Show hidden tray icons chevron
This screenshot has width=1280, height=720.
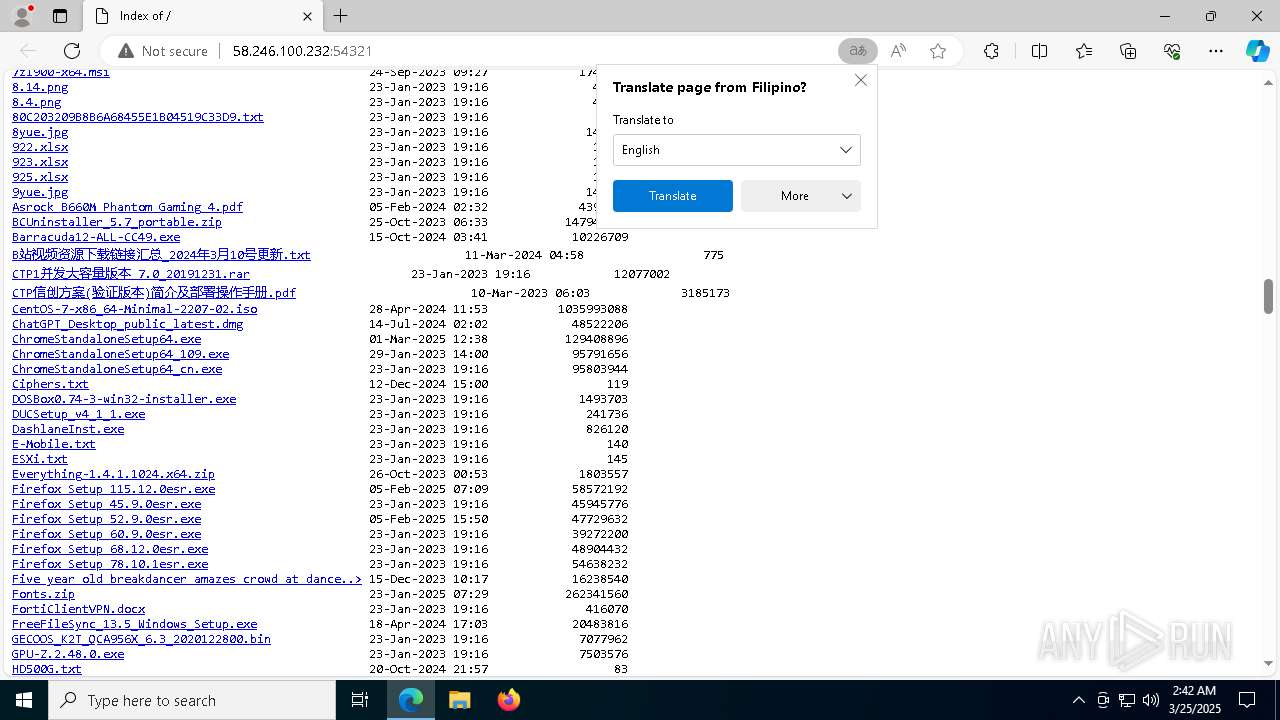[1078, 700]
